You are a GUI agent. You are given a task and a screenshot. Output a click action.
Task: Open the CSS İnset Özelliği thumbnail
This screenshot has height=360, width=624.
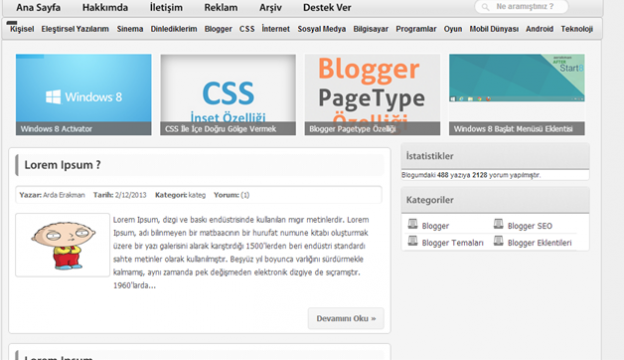[x=228, y=95]
